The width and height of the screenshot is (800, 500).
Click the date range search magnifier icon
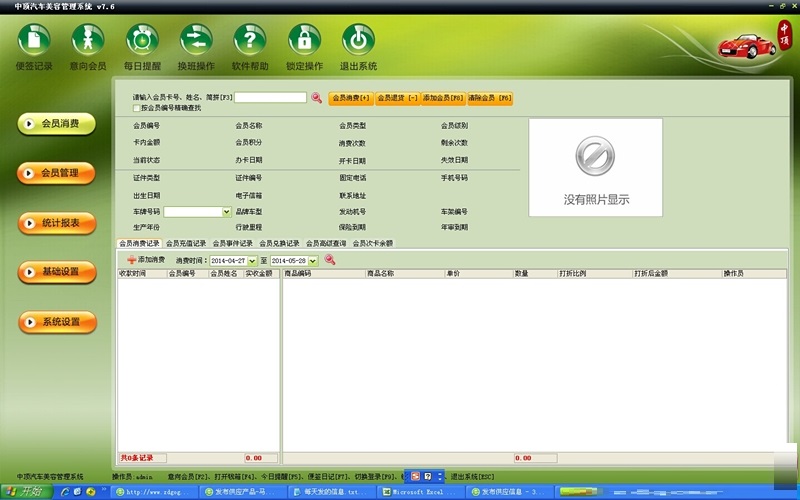click(x=330, y=260)
